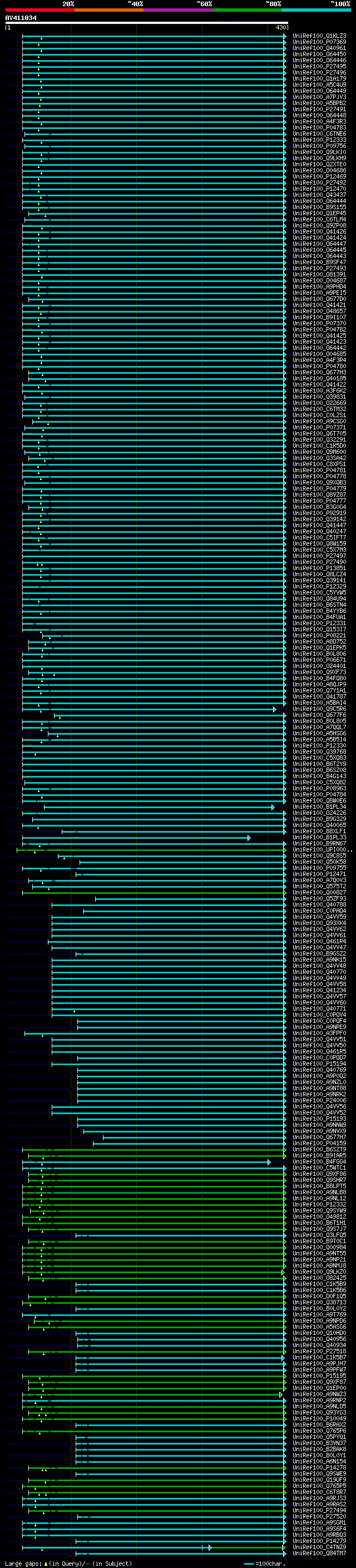This screenshot has height=1568, width=356.
Task: Select the UniRef100_Q41234 label
Action: point(319,990)
